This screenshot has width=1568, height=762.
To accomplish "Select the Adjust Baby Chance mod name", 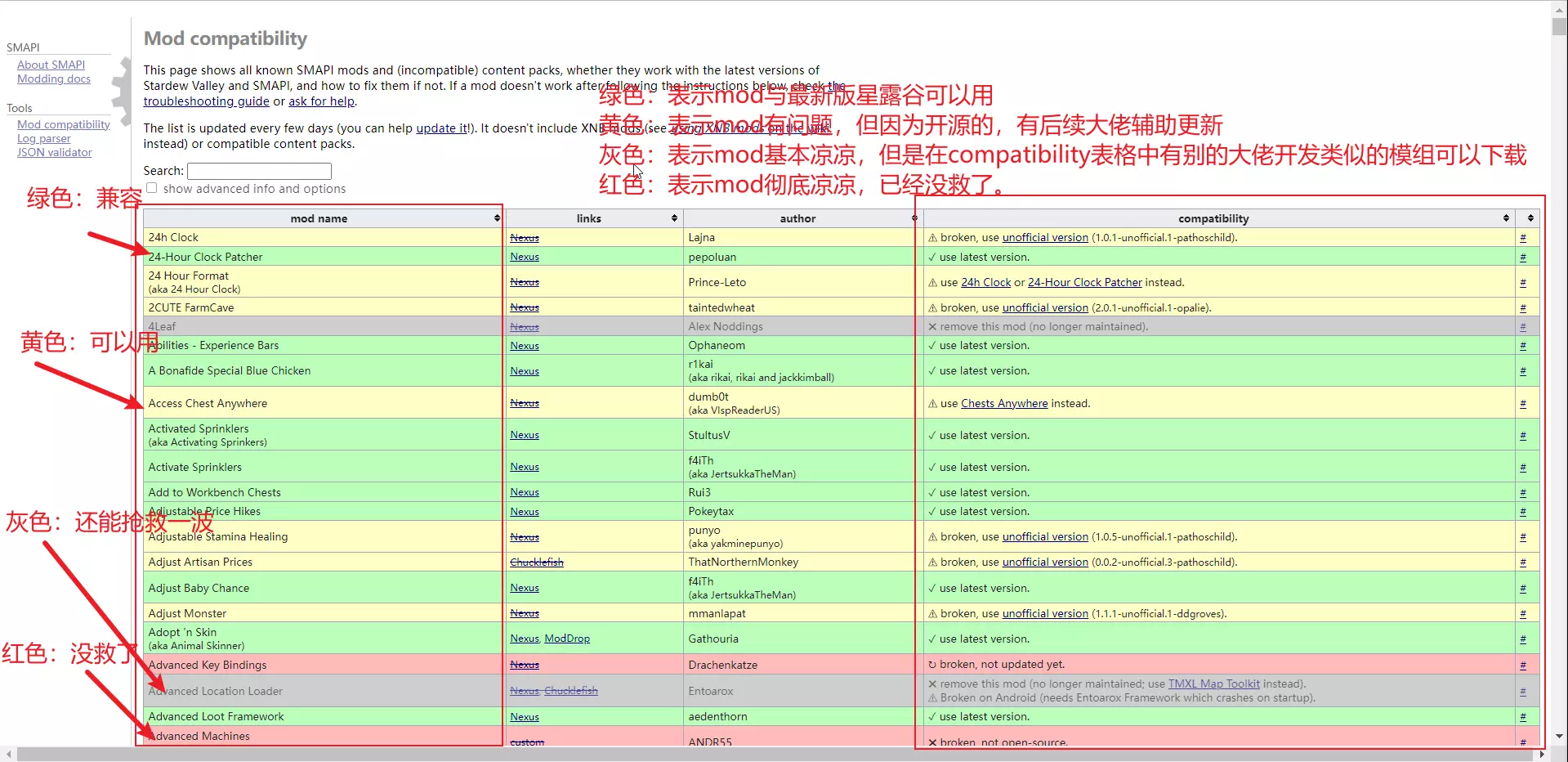I will [199, 589].
